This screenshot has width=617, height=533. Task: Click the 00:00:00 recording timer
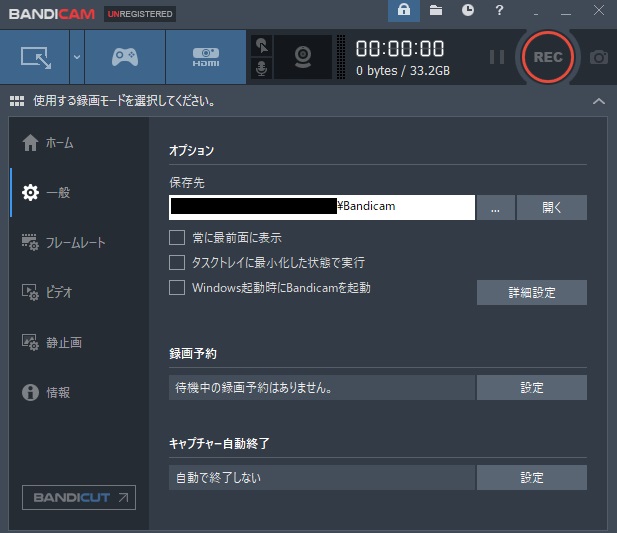pyautogui.click(x=400, y=49)
